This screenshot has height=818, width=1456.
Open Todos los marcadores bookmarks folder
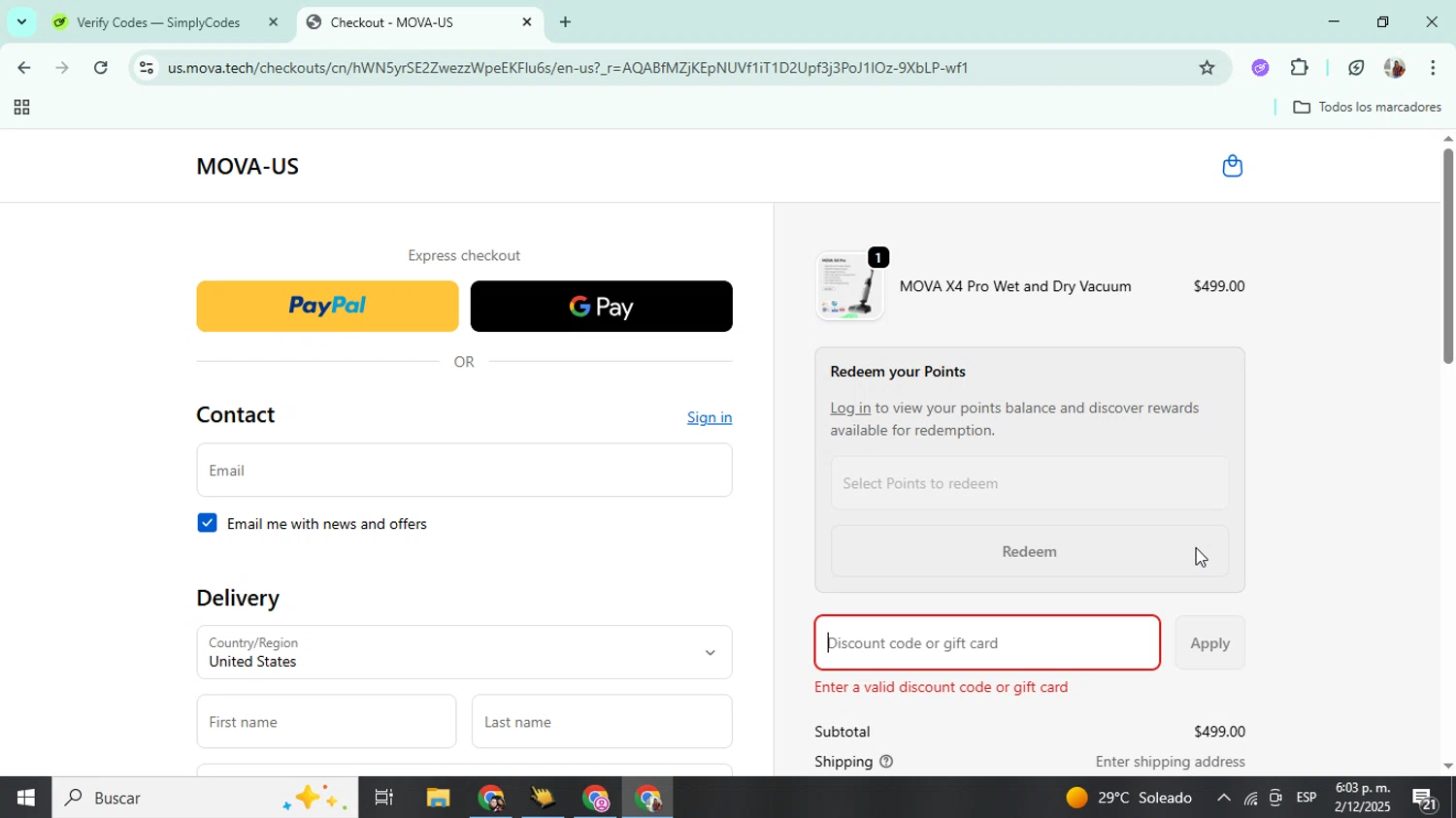pos(1367,107)
